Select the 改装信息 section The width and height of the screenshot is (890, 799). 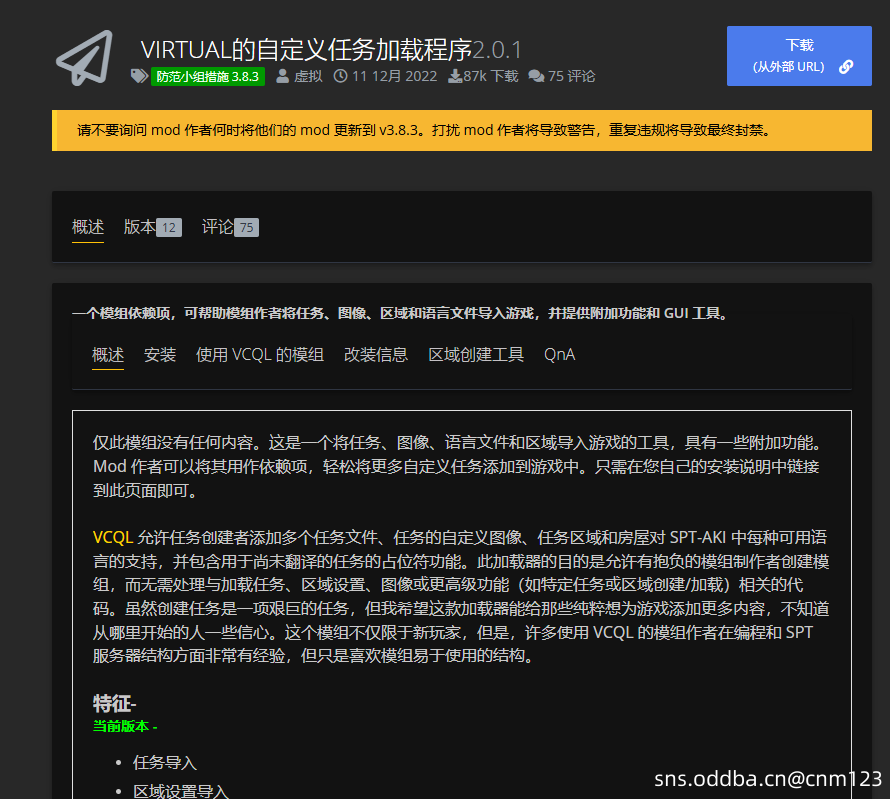click(376, 354)
